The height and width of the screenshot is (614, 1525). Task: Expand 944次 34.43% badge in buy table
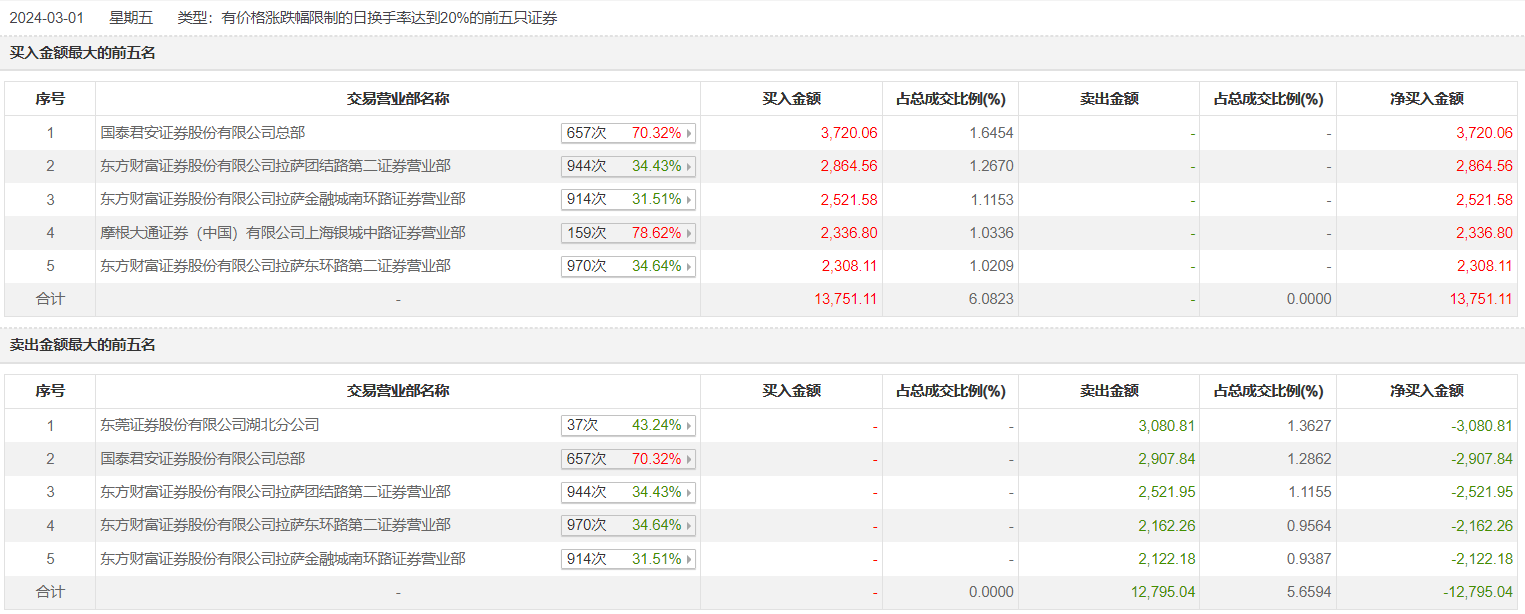tap(688, 166)
